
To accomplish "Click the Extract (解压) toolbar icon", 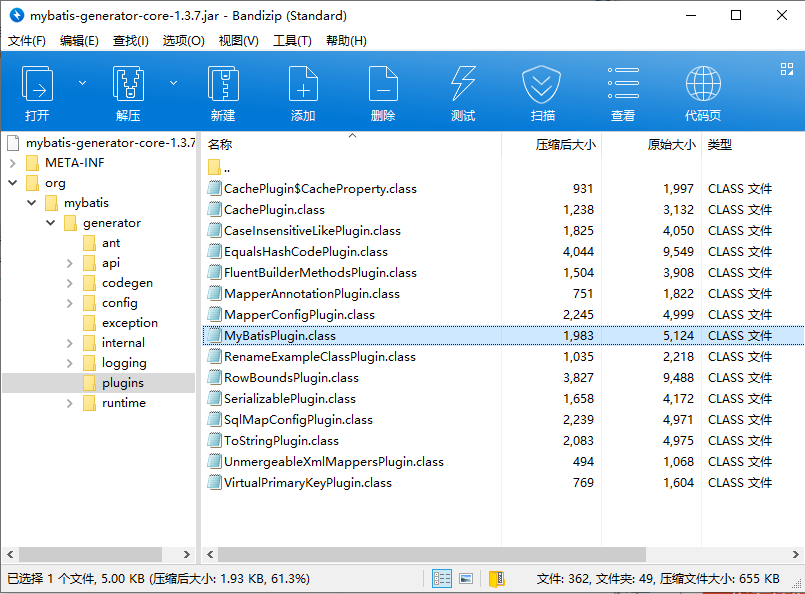I will click(128, 84).
